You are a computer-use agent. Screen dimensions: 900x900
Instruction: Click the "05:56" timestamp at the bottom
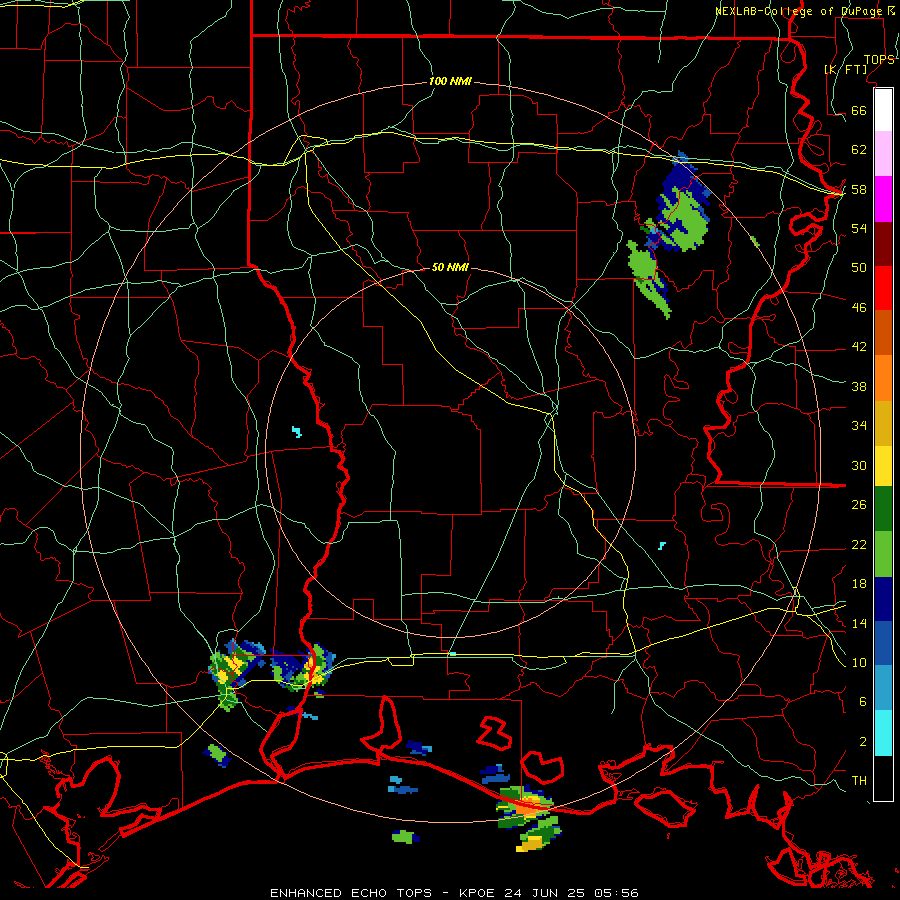click(x=616, y=893)
